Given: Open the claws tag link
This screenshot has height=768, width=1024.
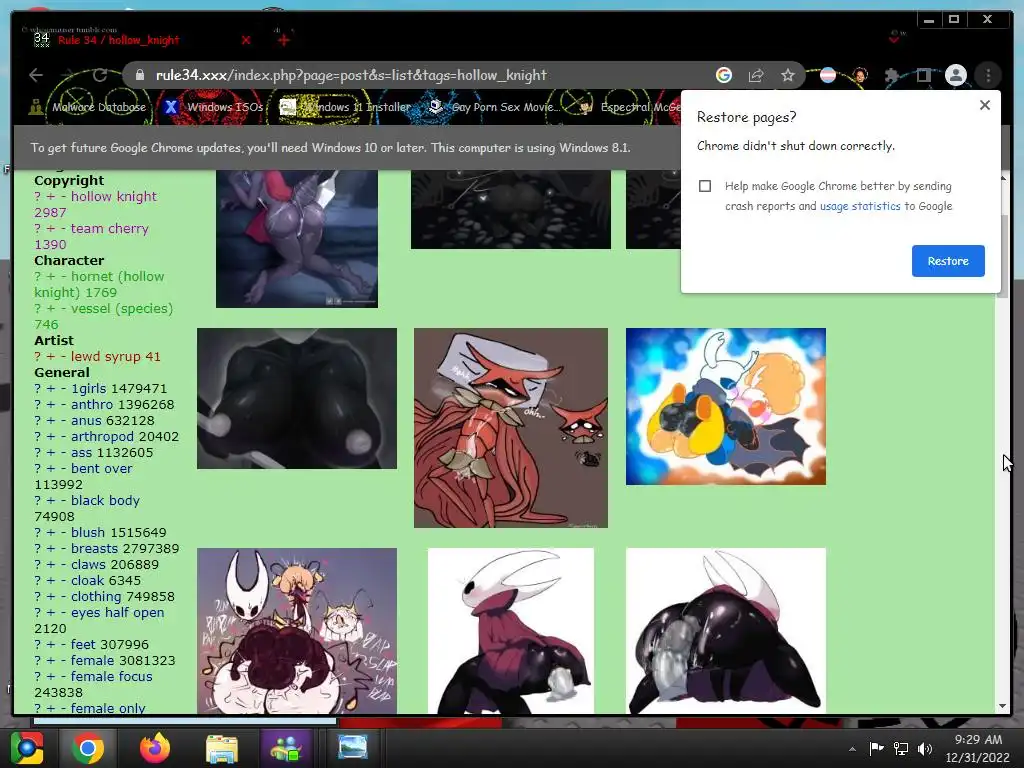Looking at the screenshot, I should coord(88,564).
